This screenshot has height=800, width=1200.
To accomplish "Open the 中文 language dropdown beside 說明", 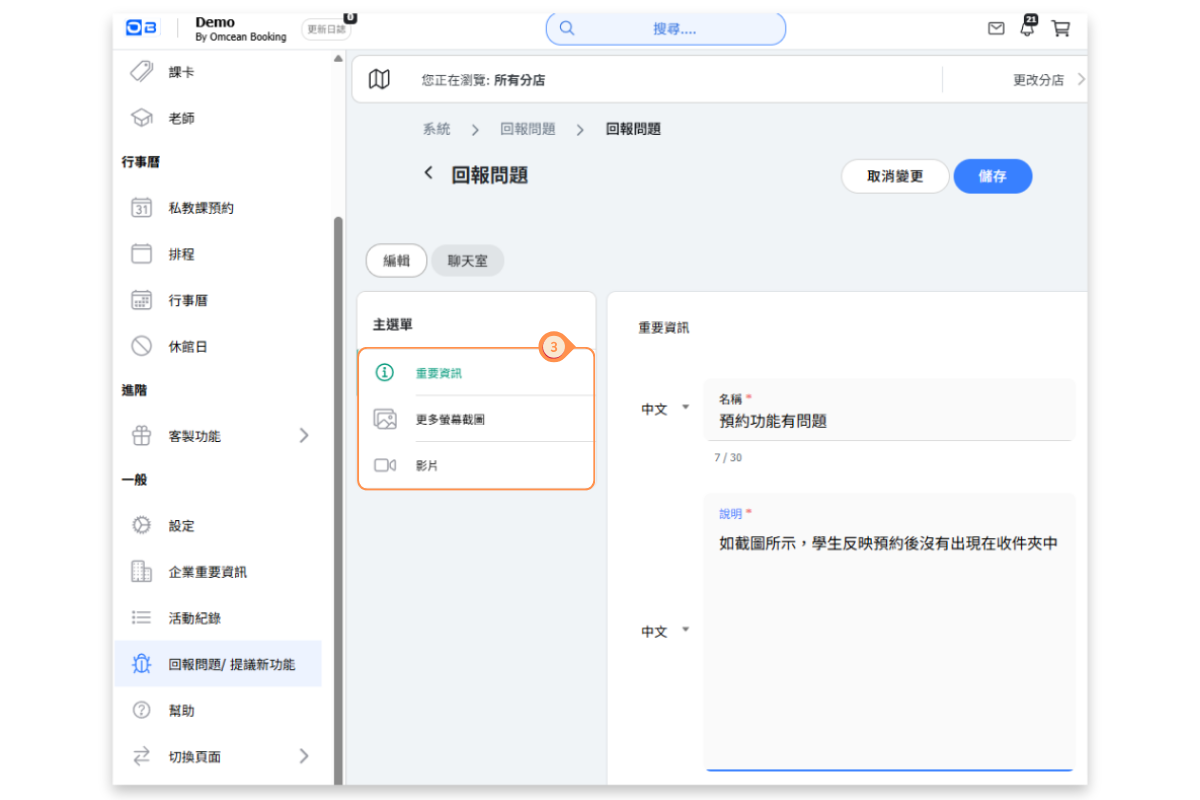I will click(666, 631).
